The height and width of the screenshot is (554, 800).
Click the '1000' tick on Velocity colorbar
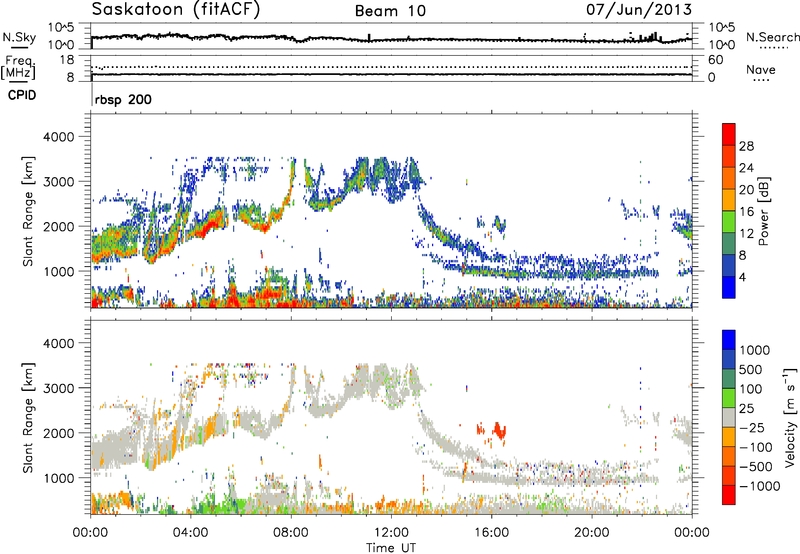[x=755, y=350]
